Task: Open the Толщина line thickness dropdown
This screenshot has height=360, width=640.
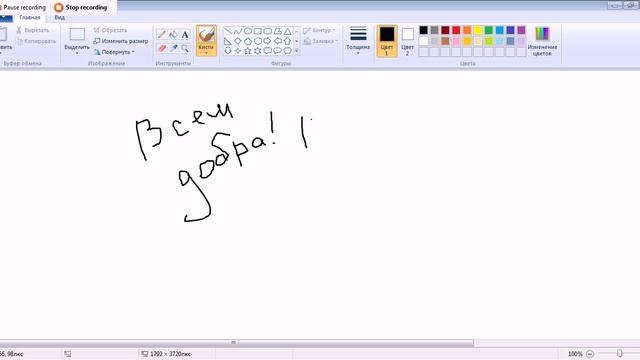Action: (358, 41)
